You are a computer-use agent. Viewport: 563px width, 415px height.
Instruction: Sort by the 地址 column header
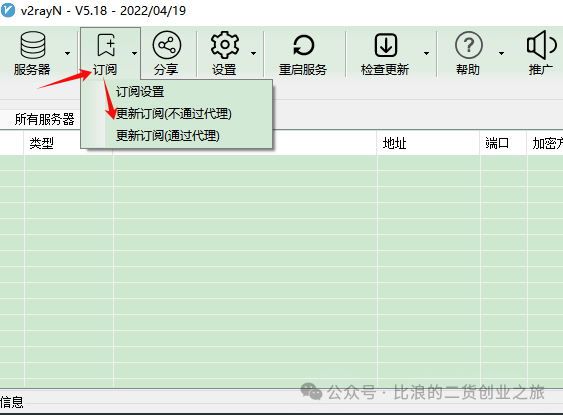[x=394, y=143]
